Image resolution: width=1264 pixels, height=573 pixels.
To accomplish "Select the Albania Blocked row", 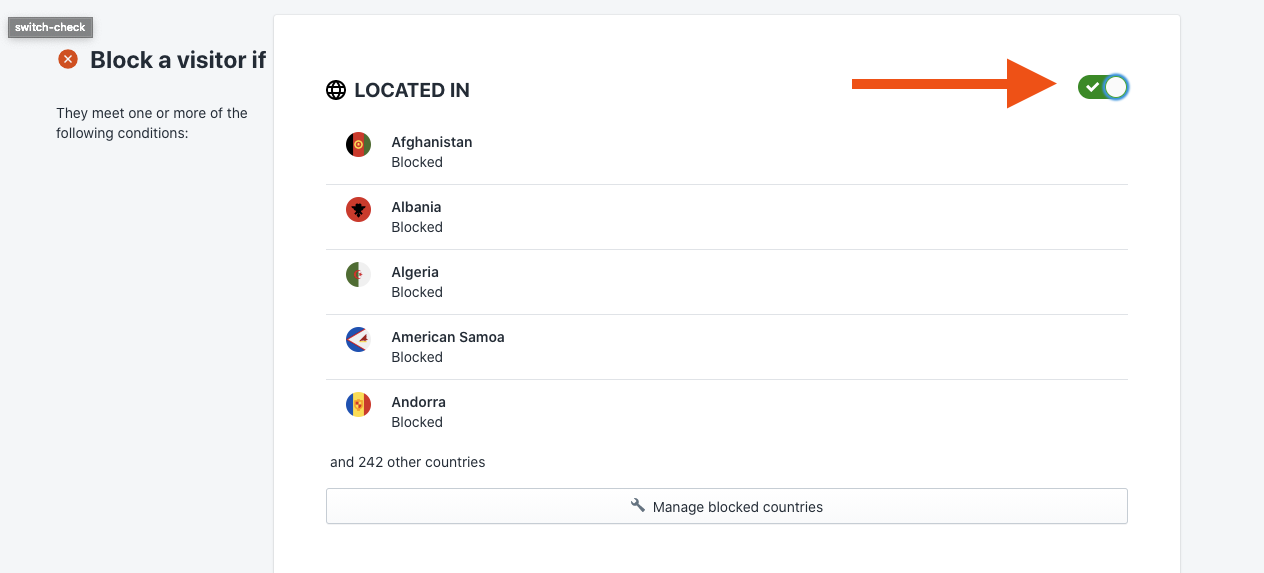I will (727, 217).
